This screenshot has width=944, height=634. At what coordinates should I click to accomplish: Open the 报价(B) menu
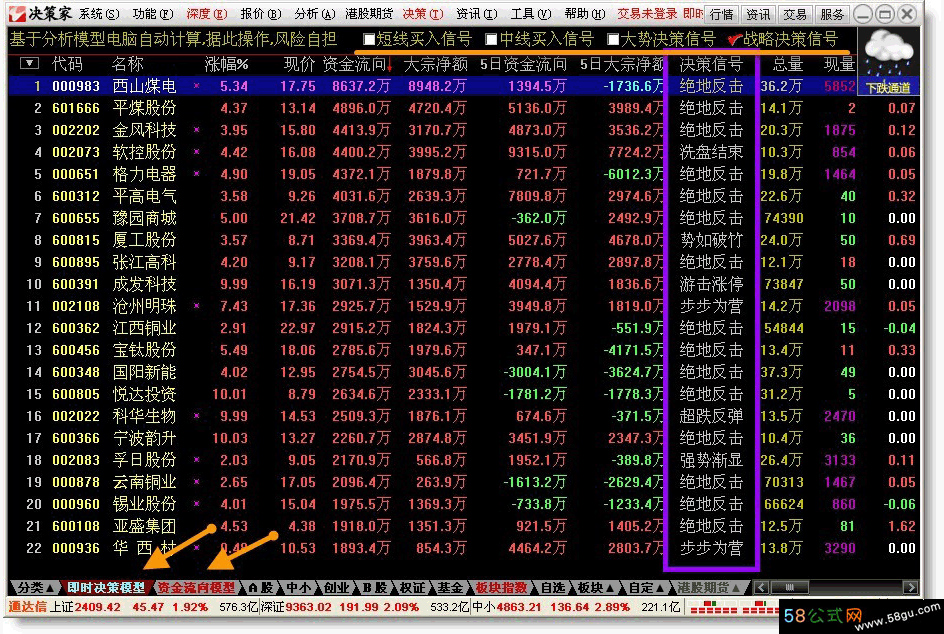pos(261,13)
